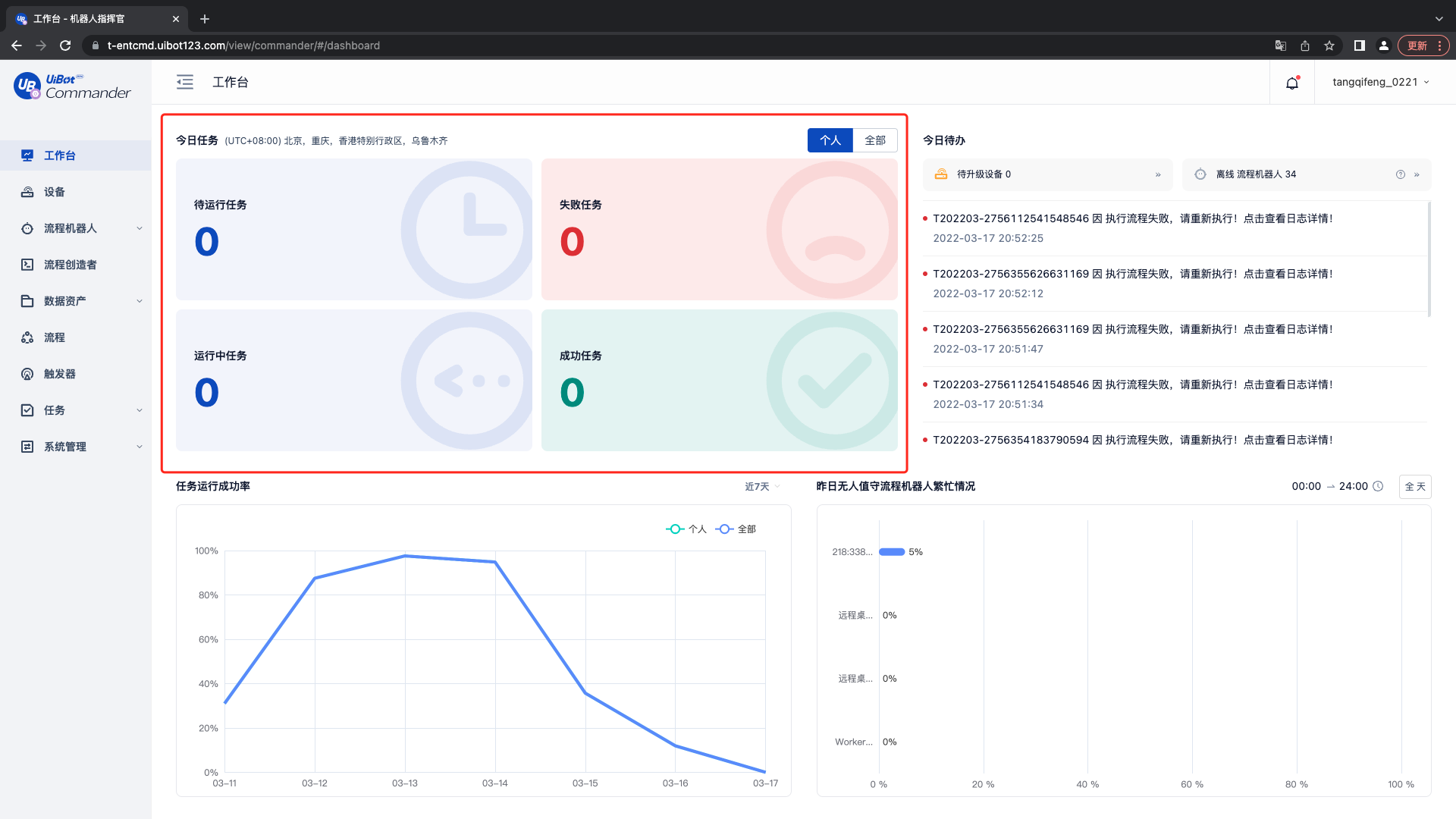Click the 流程机器人 robot icon in sidebar
The height and width of the screenshot is (819, 1456).
27,228
